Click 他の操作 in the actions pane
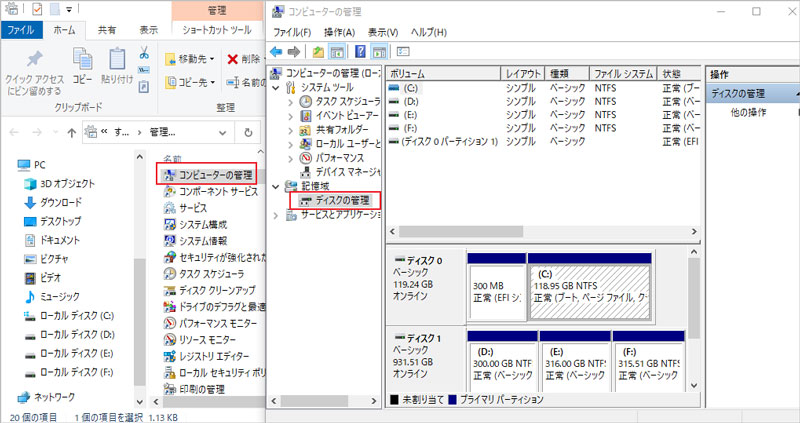Screen dimensions: 800x423 748,112
